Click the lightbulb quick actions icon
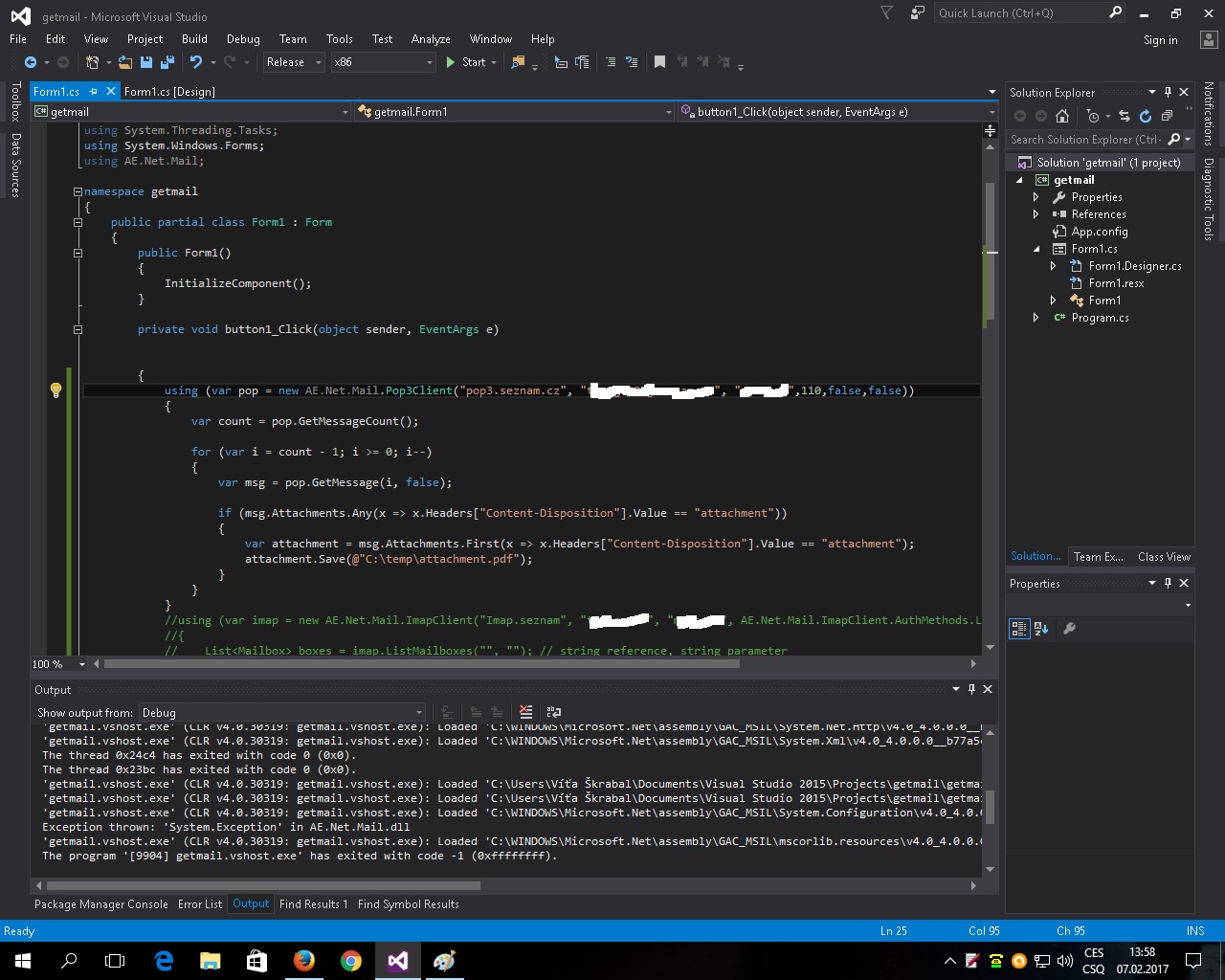The height and width of the screenshot is (980, 1225). point(56,390)
